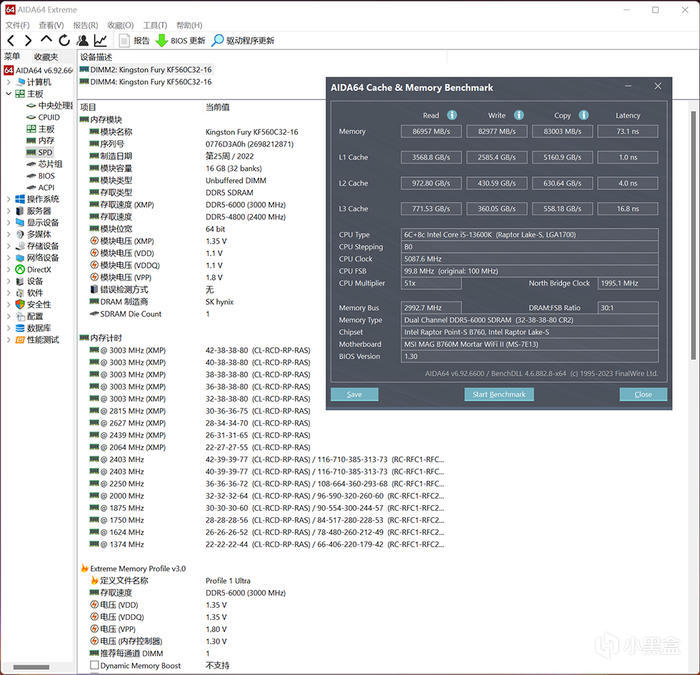700x675 pixels.
Task: Click the Save button in benchmark dialog
Action: [354, 394]
